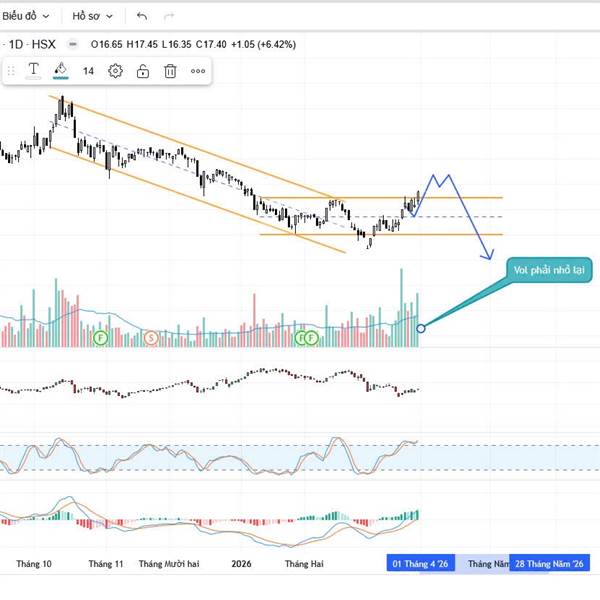Grab the drawing toolbar drag handle

point(11,71)
